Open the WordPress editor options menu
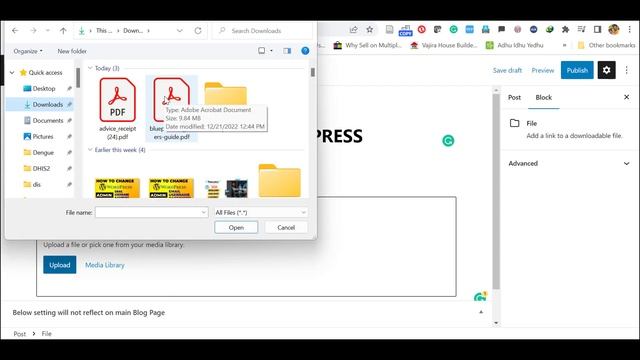Screen dimensions: 640x360 click(627, 70)
